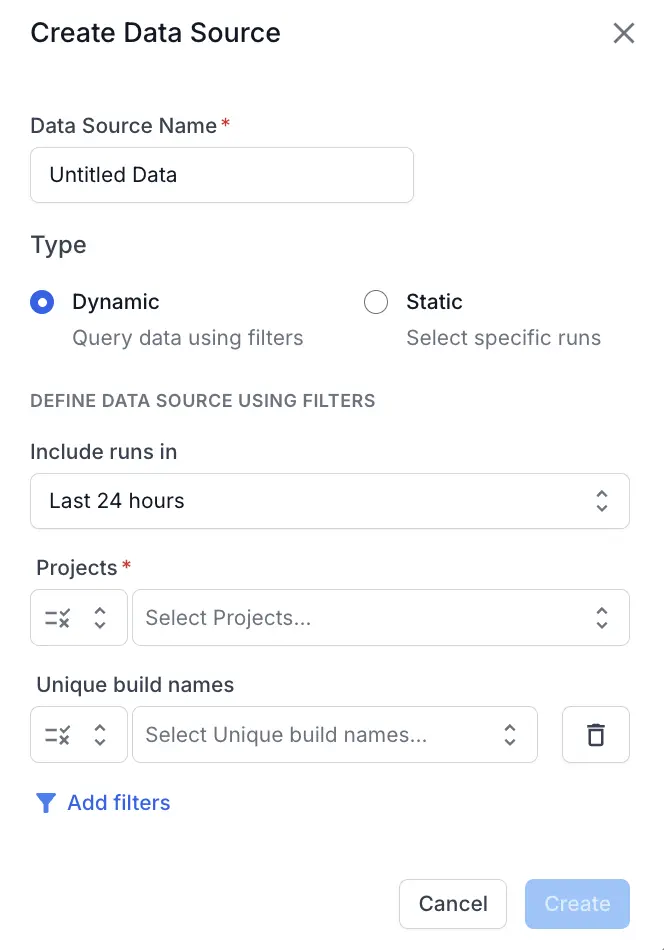
Task: Click inside the Select Projects input area
Action: tap(300, 617)
